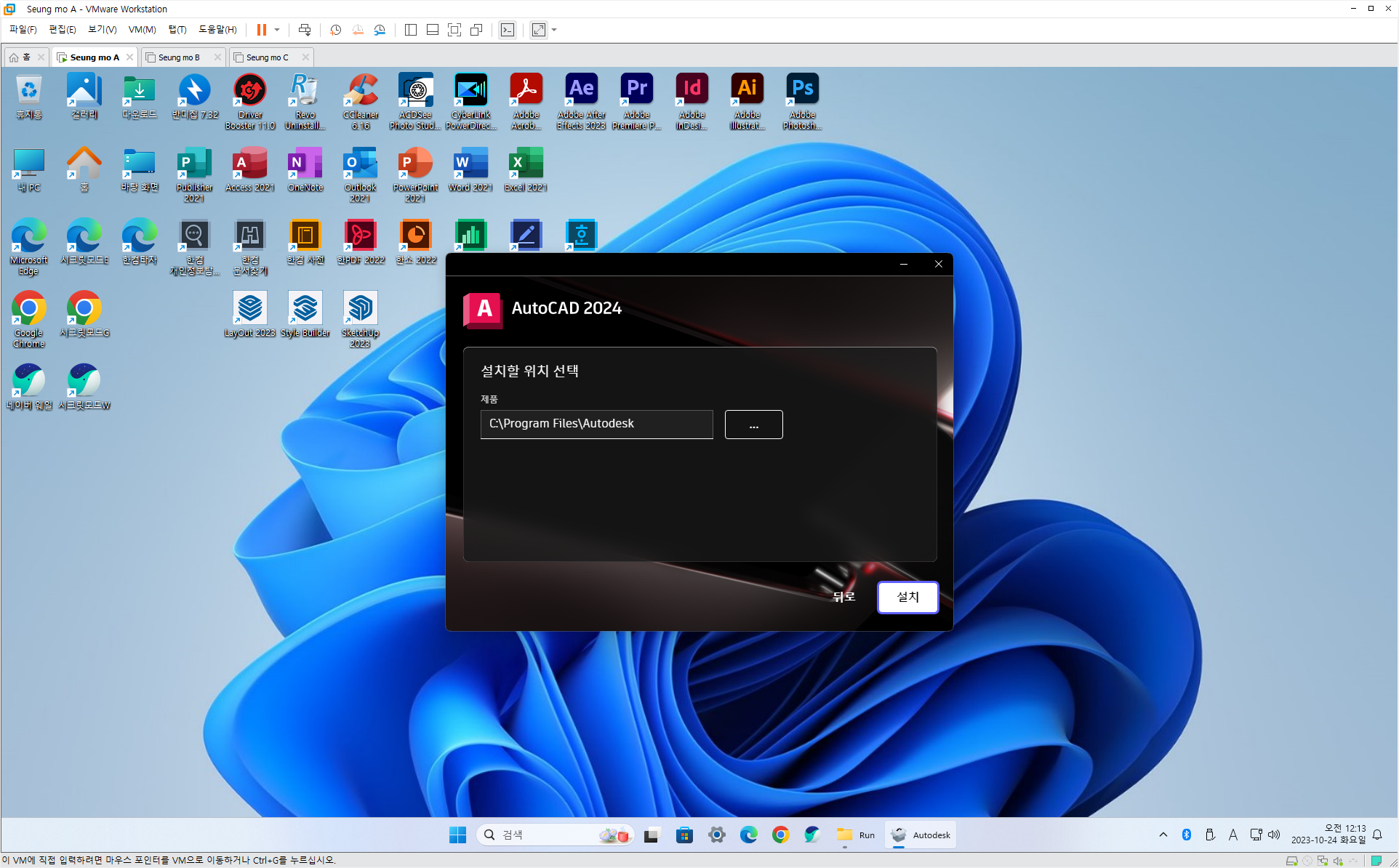The height and width of the screenshot is (868, 1399).
Task: Switch to the Seung mo C tab
Action: pyautogui.click(x=267, y=57)
